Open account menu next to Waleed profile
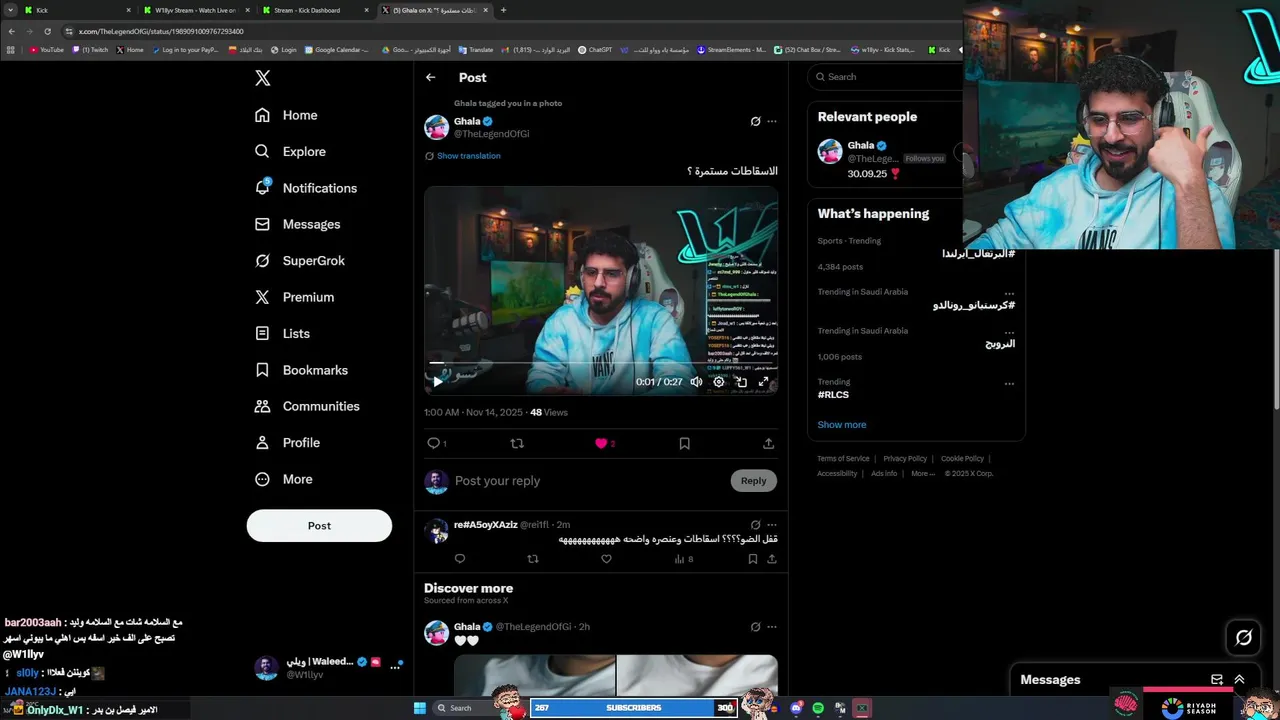Image resolution: width=1280 pixels, height=720 pixels. click(395, 668)
